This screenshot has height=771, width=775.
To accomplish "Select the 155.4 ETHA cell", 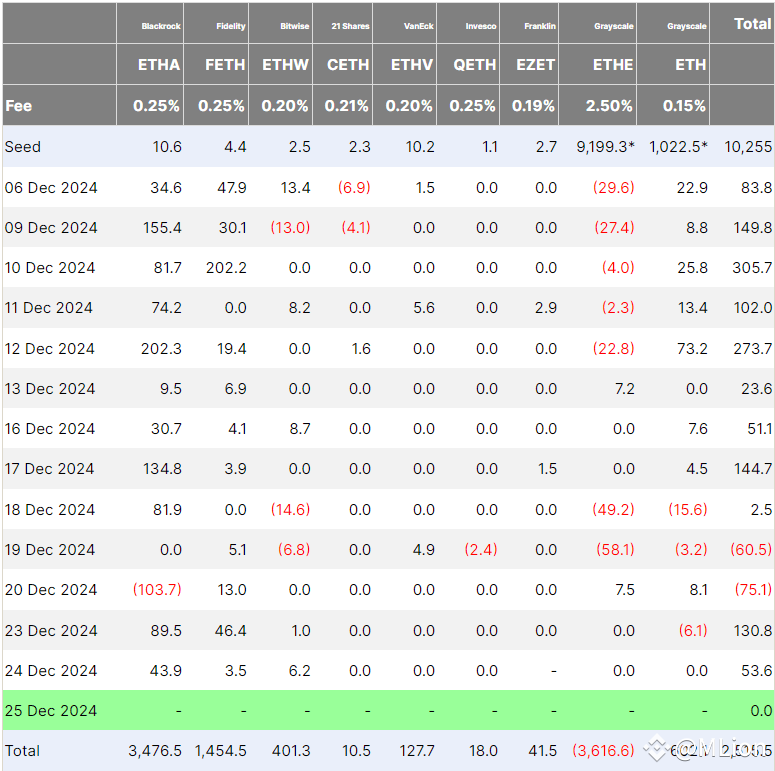I will pyautogui.click(x=162, y=228).
